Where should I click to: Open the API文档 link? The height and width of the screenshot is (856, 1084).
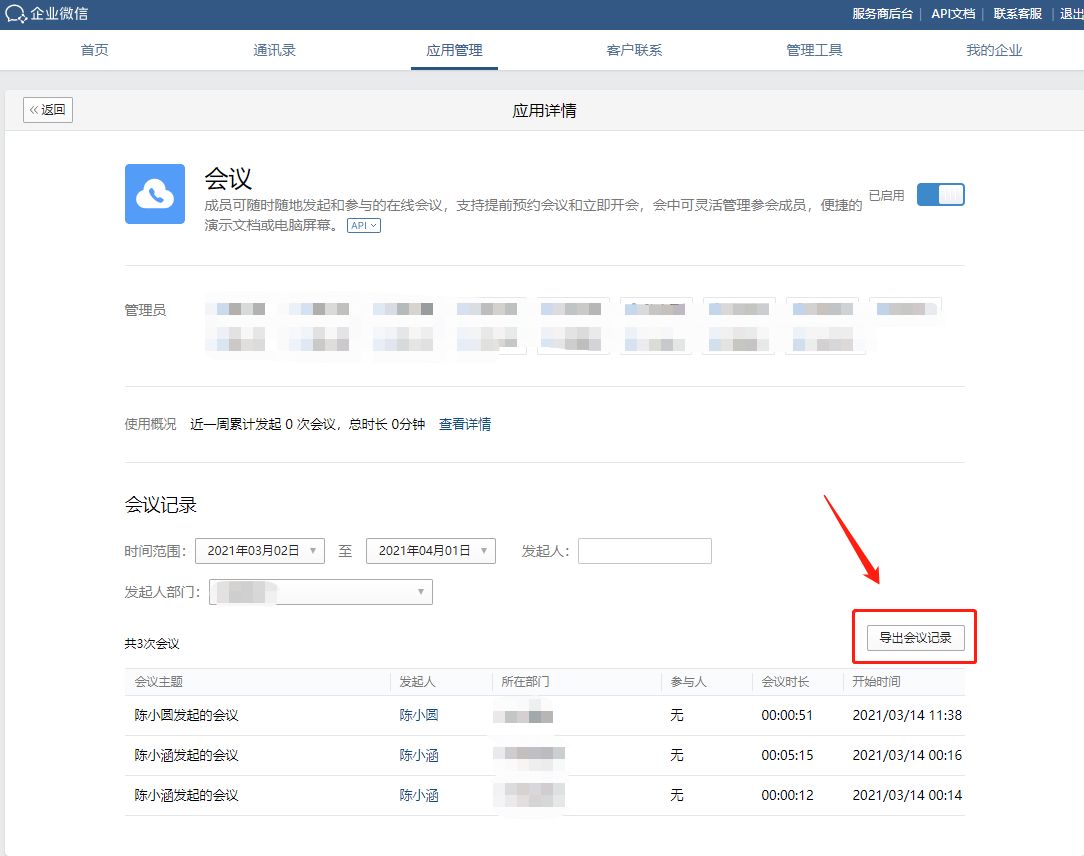(x=952, y=14)
